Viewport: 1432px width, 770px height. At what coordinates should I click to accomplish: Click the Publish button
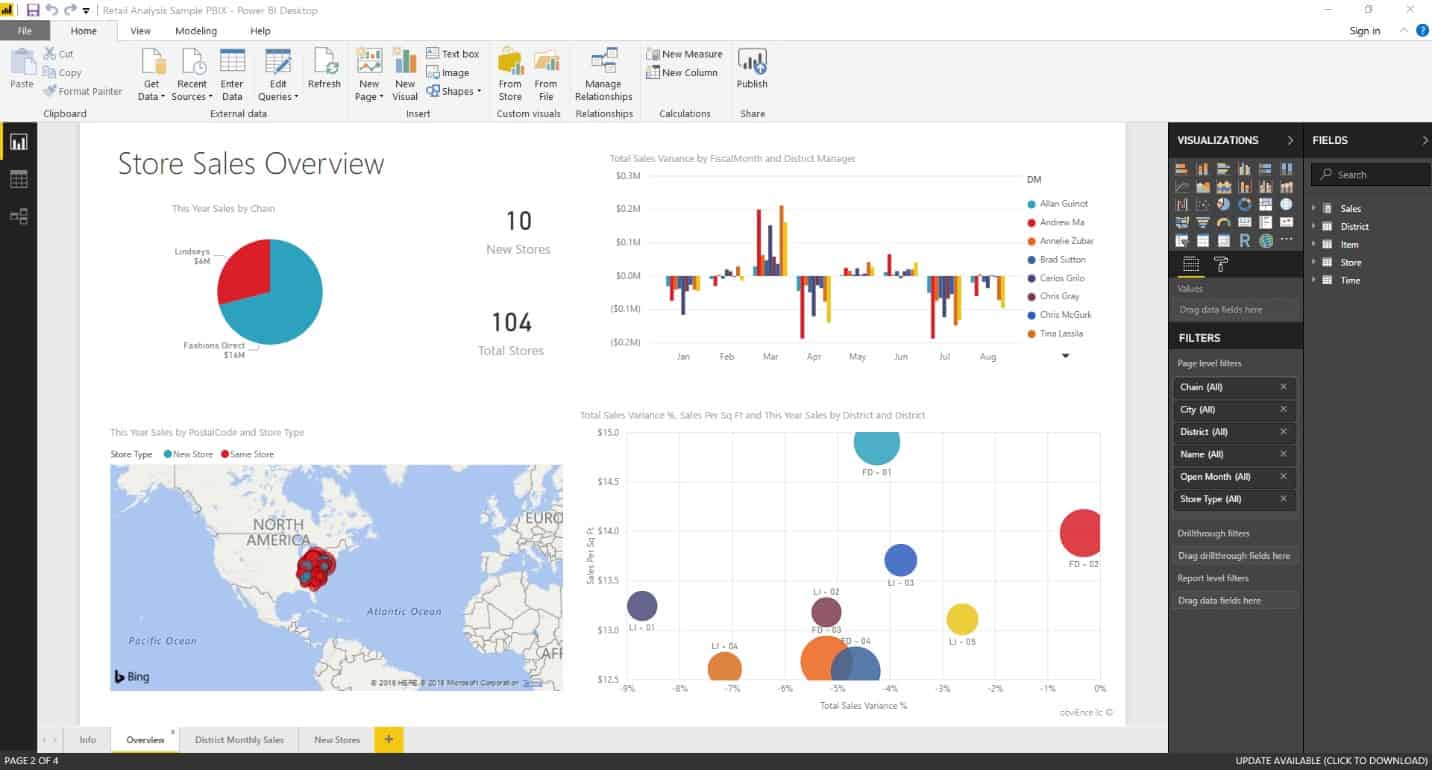(752, 68)
